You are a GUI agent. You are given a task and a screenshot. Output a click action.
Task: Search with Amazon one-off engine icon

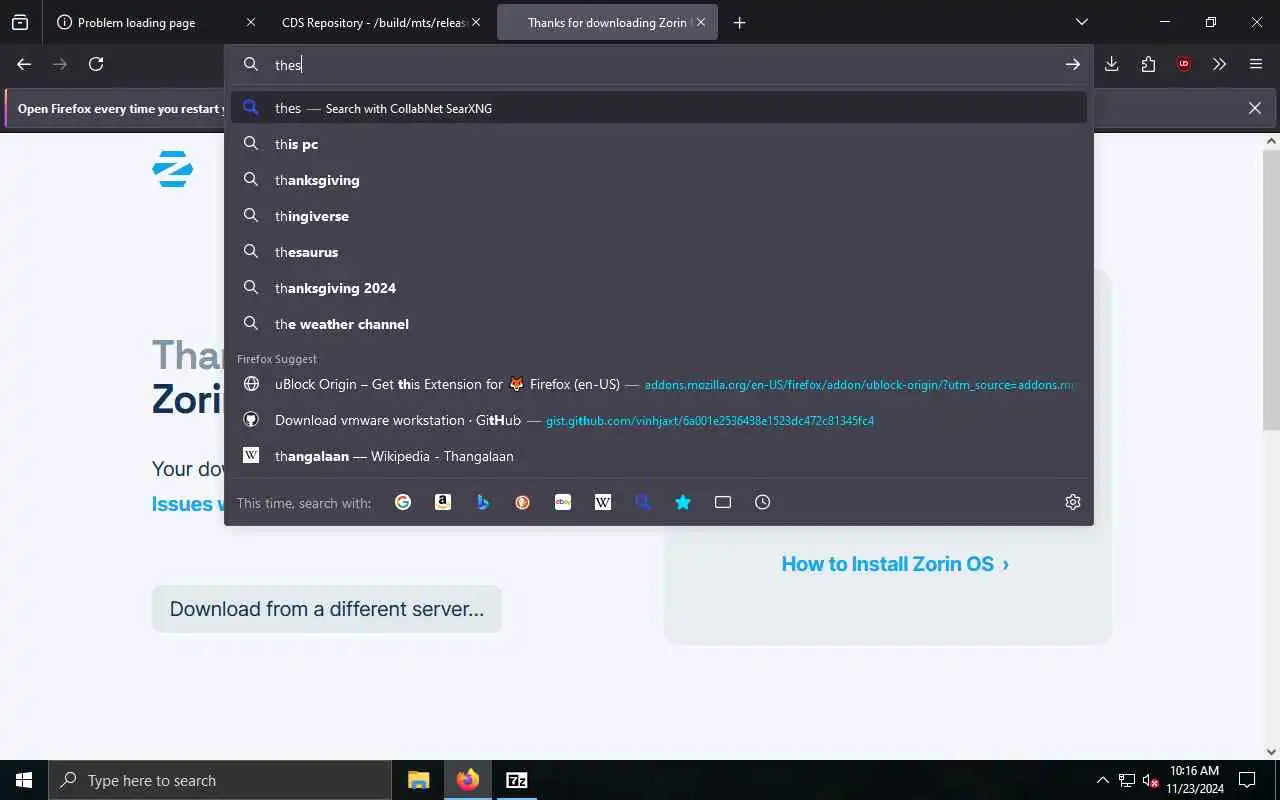coord(443,502)
